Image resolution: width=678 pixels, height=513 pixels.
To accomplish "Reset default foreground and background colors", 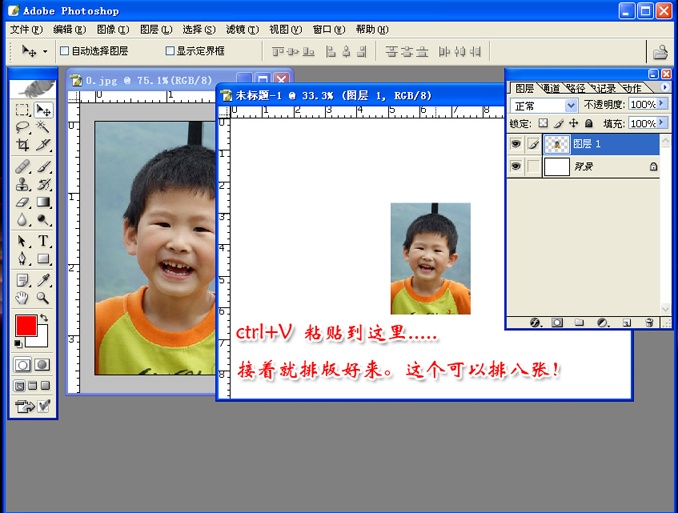I will (18, 344).
